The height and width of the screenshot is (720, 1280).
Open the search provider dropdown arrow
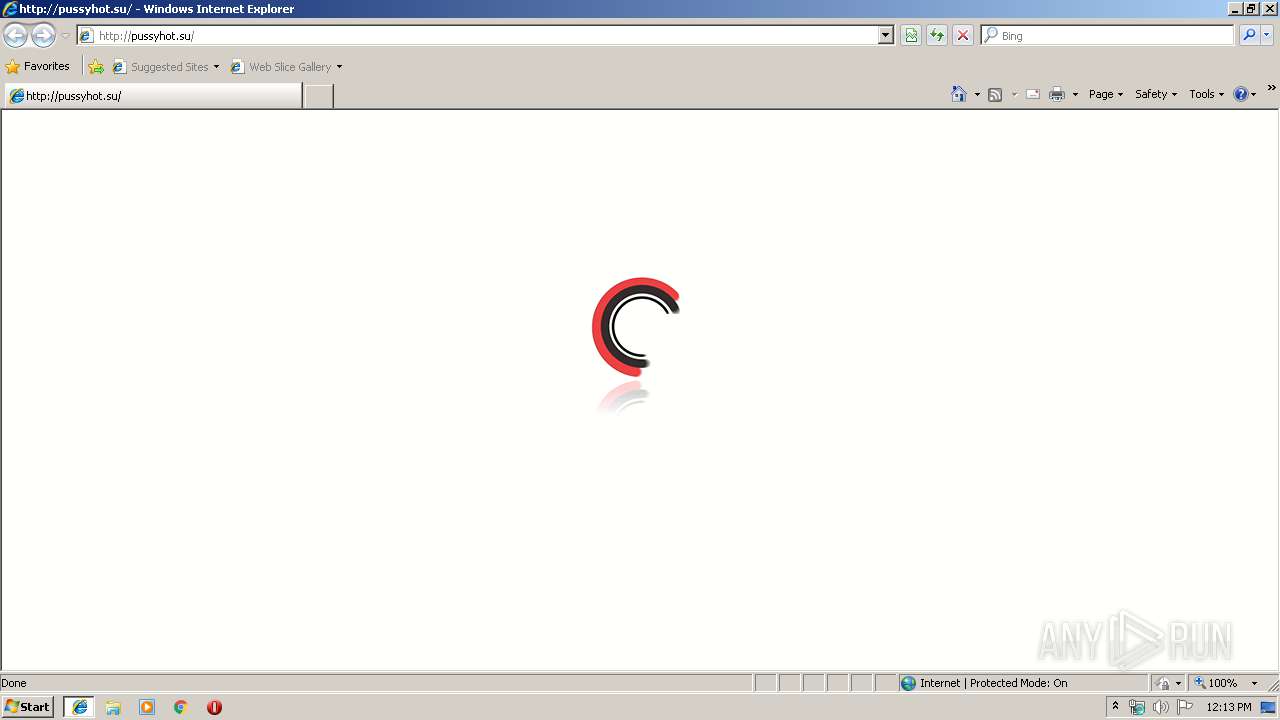1267,35
